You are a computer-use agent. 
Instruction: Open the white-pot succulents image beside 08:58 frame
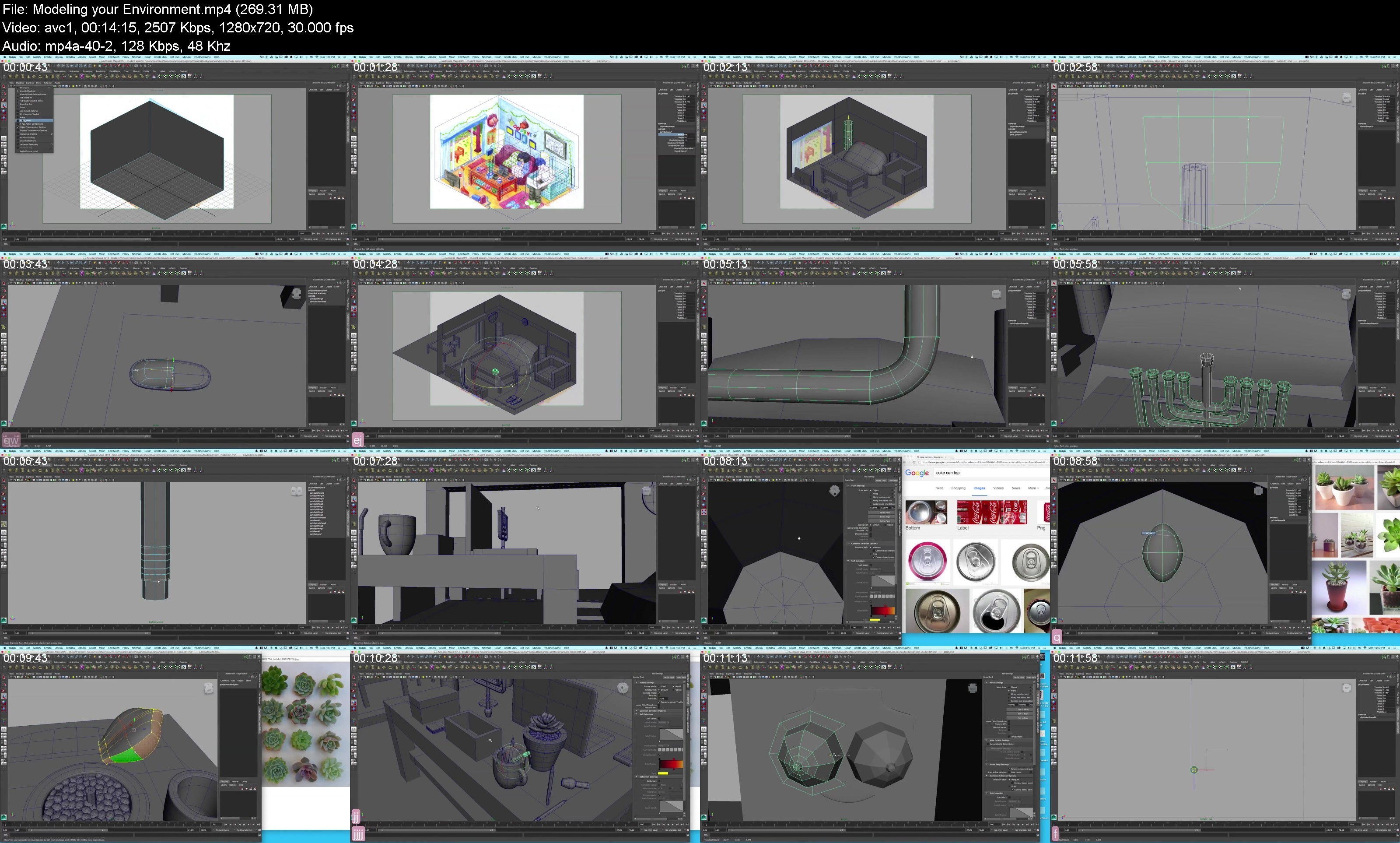(1344, 488)
